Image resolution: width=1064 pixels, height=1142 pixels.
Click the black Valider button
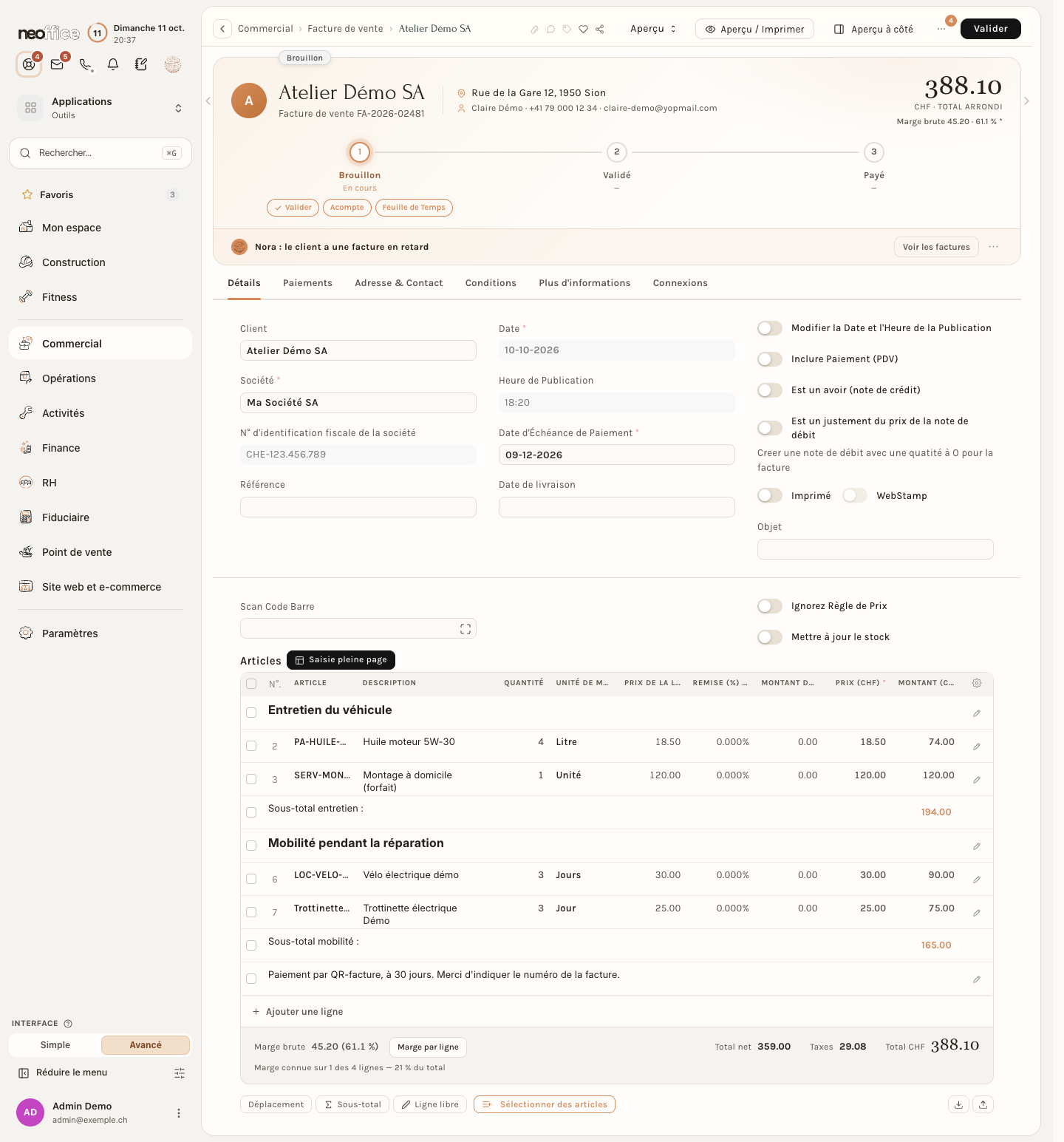pyautogui.click(x=991, y=29)
